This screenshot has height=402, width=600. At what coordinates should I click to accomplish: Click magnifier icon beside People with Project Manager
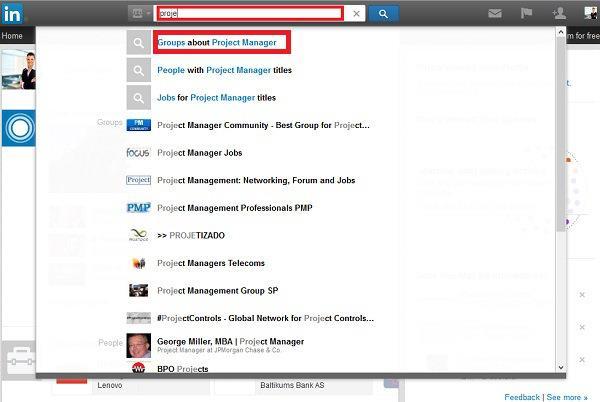(x=139, y=70)
